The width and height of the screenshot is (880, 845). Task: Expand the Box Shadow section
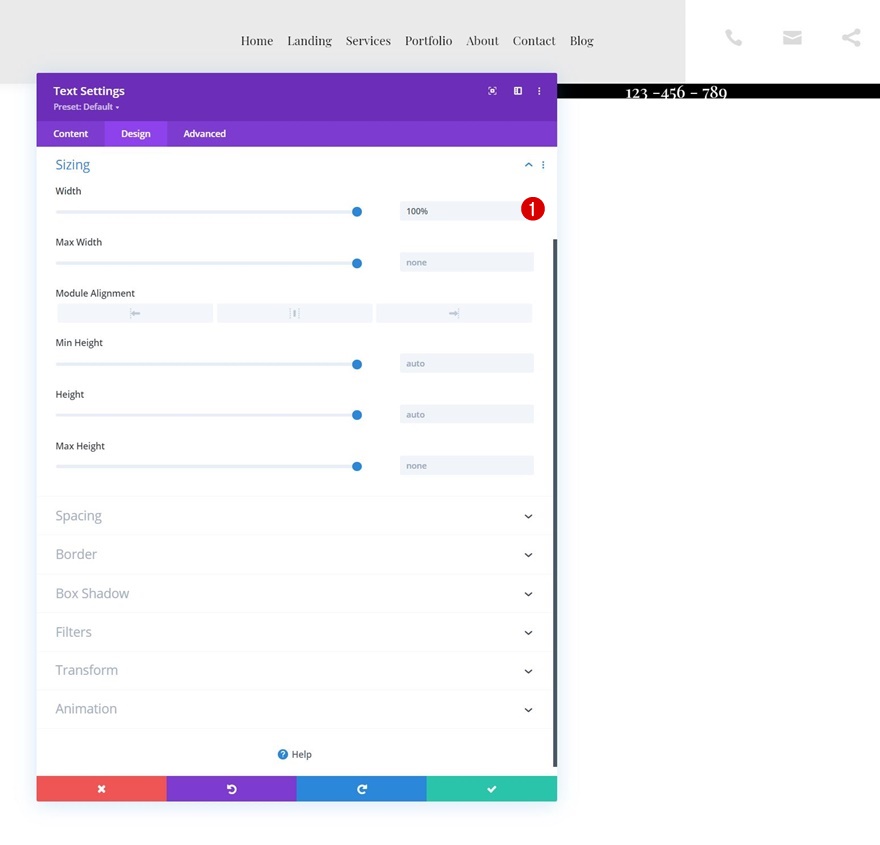click(295, 594)
